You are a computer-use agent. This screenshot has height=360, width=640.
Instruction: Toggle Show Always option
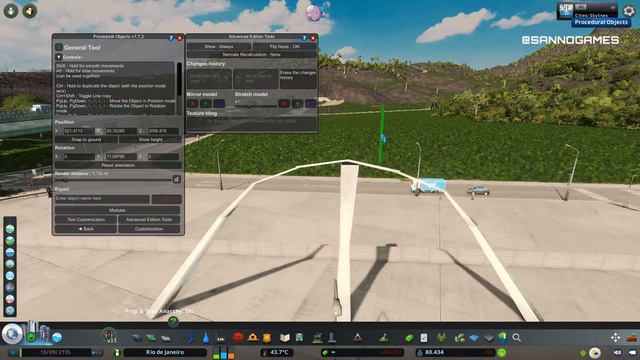click(219, 47)
